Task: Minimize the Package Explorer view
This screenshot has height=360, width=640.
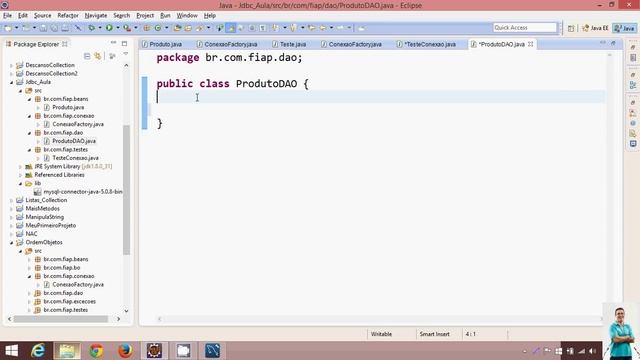Action: point(113,43)
